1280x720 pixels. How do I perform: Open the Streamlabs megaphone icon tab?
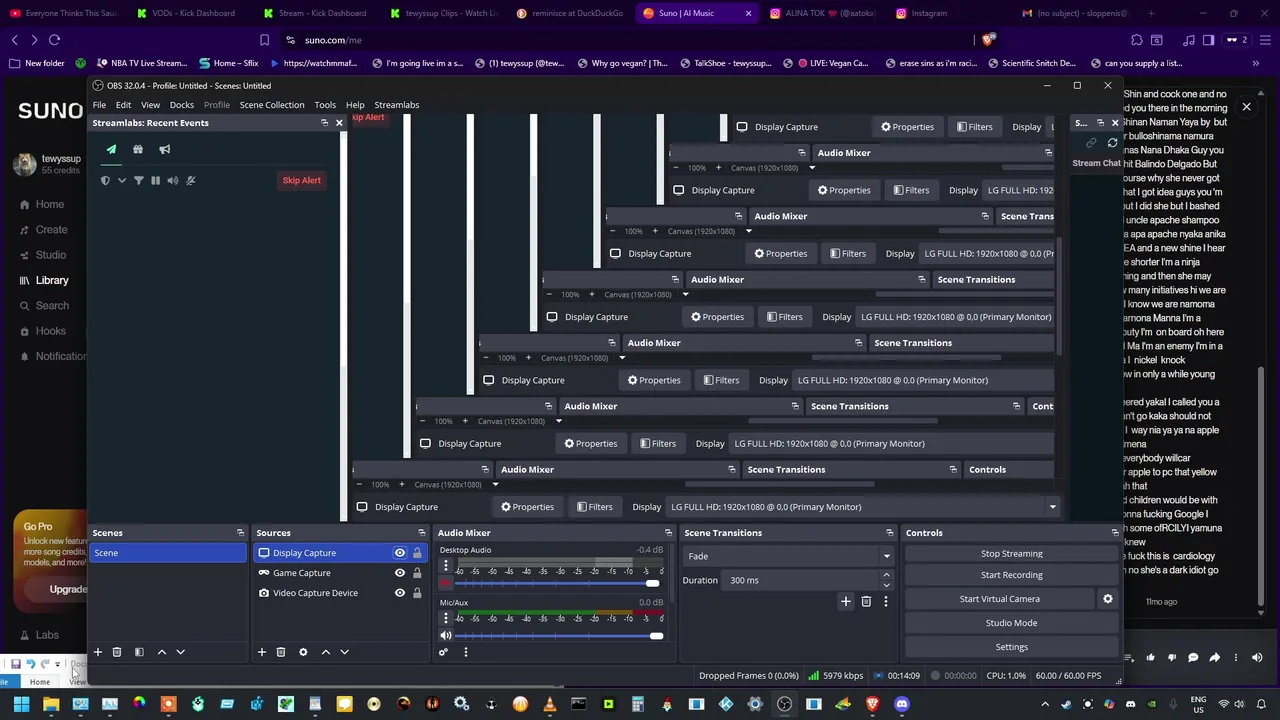(165, 149)
